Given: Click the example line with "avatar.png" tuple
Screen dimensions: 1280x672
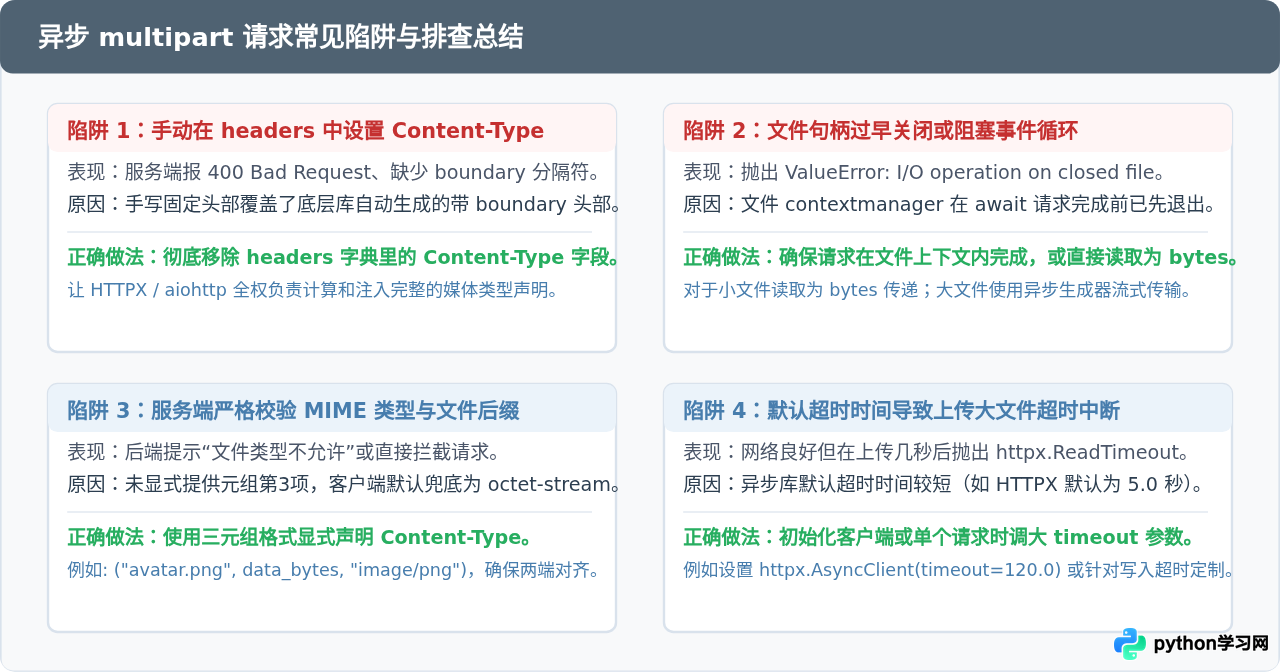Looking at the screenshot, I should coord(334,570).
